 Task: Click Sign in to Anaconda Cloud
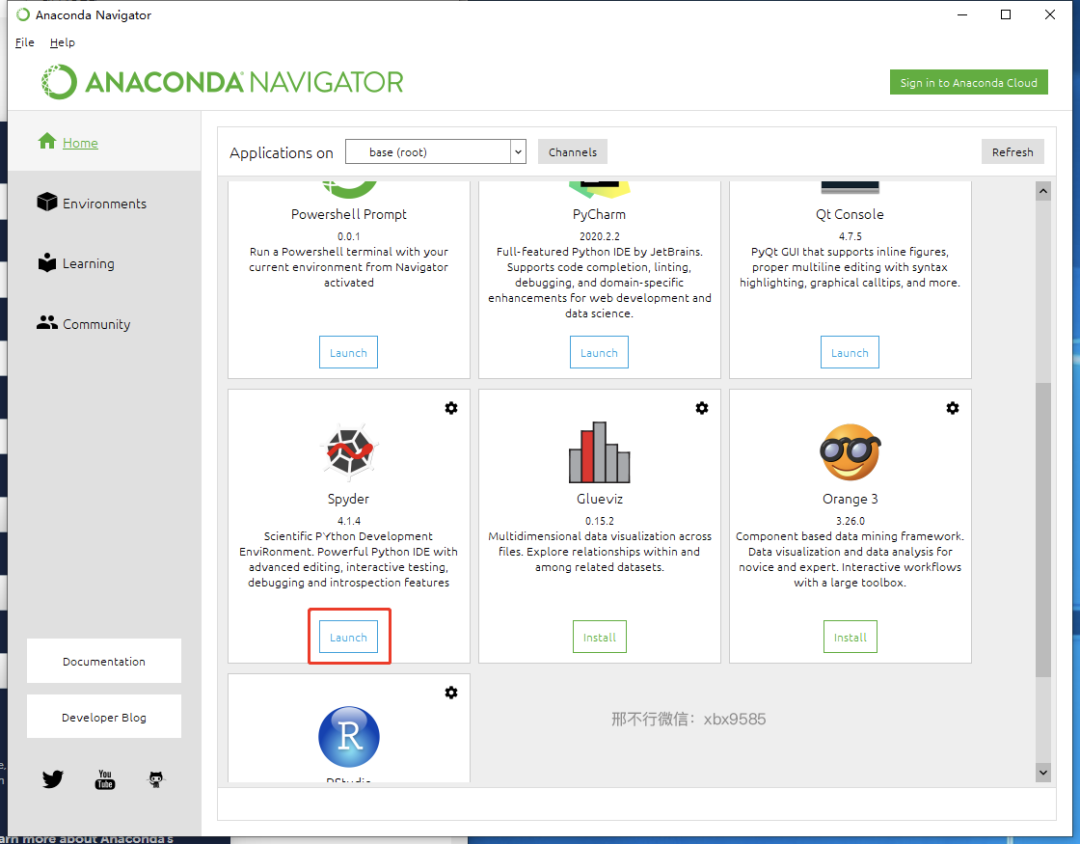(968, 82)
